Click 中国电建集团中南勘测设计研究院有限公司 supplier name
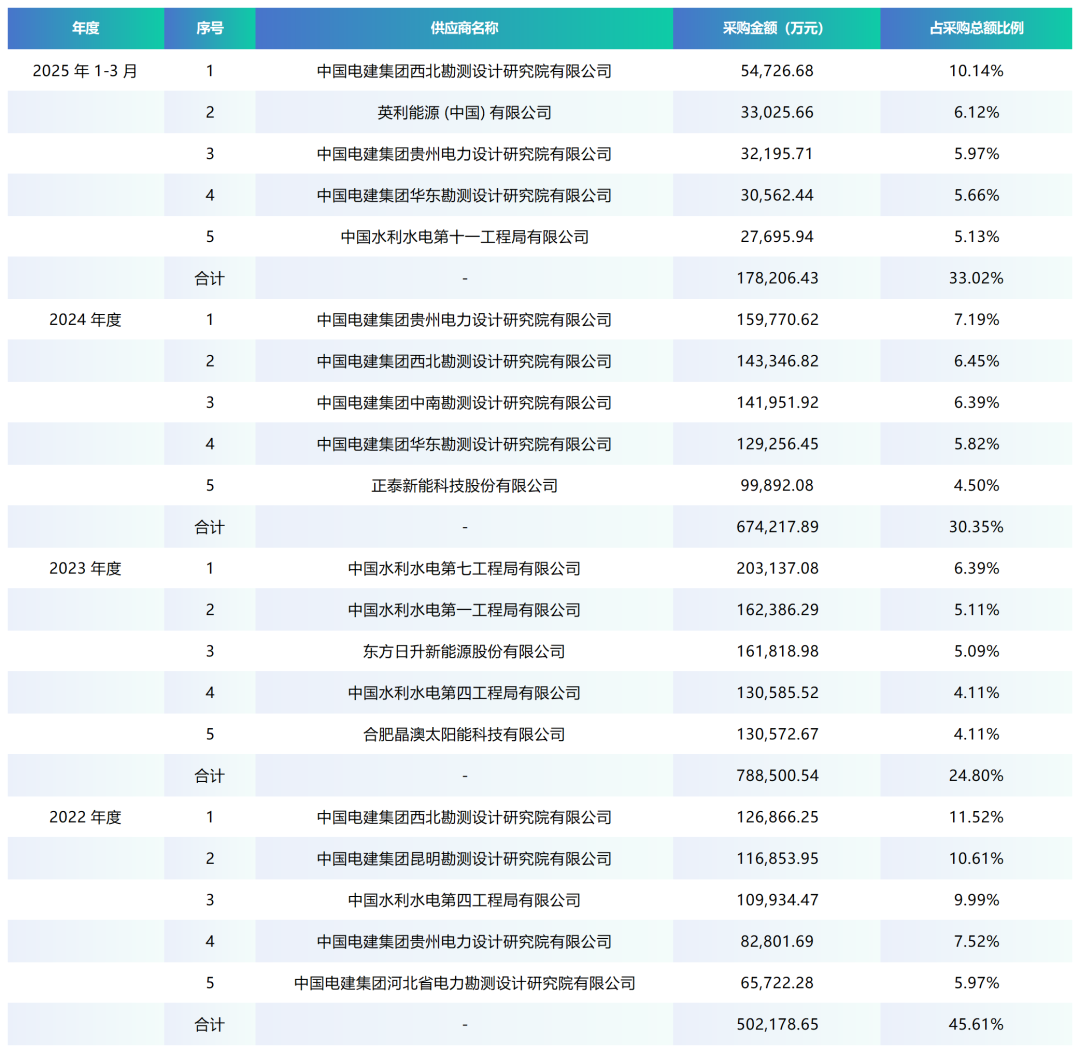Screen dimensions: 1080x1053 click(x=464, y=402)
